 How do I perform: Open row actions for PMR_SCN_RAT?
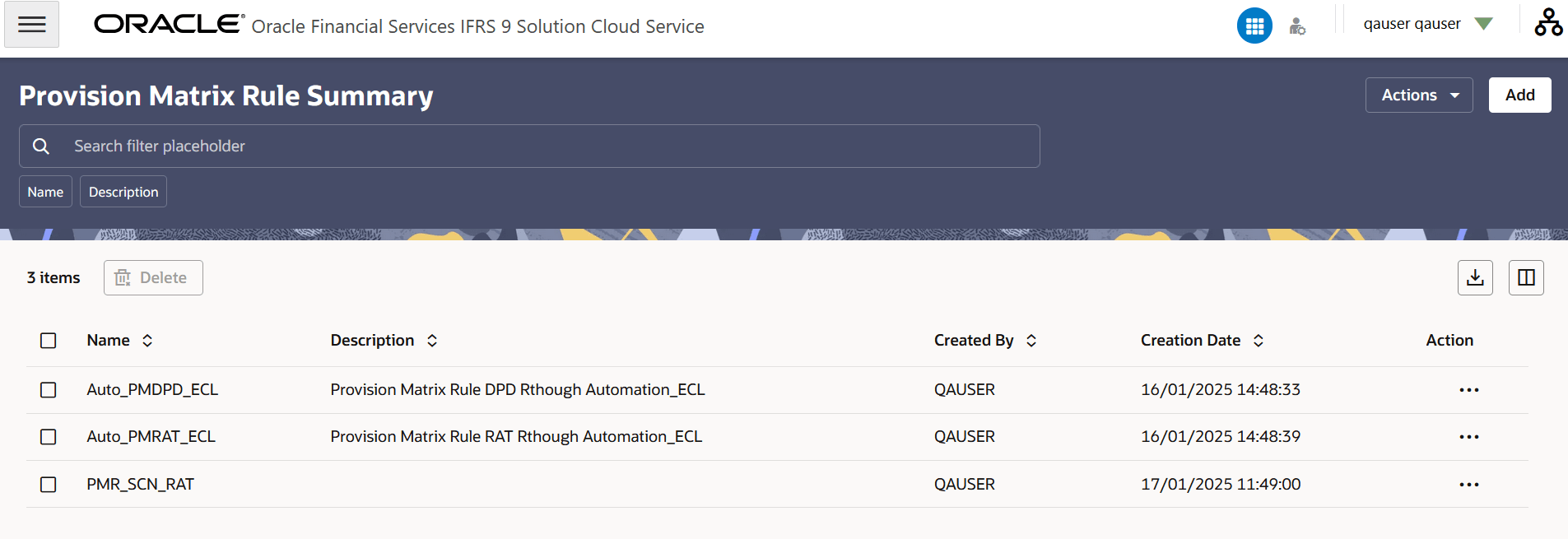[1469, 485]
